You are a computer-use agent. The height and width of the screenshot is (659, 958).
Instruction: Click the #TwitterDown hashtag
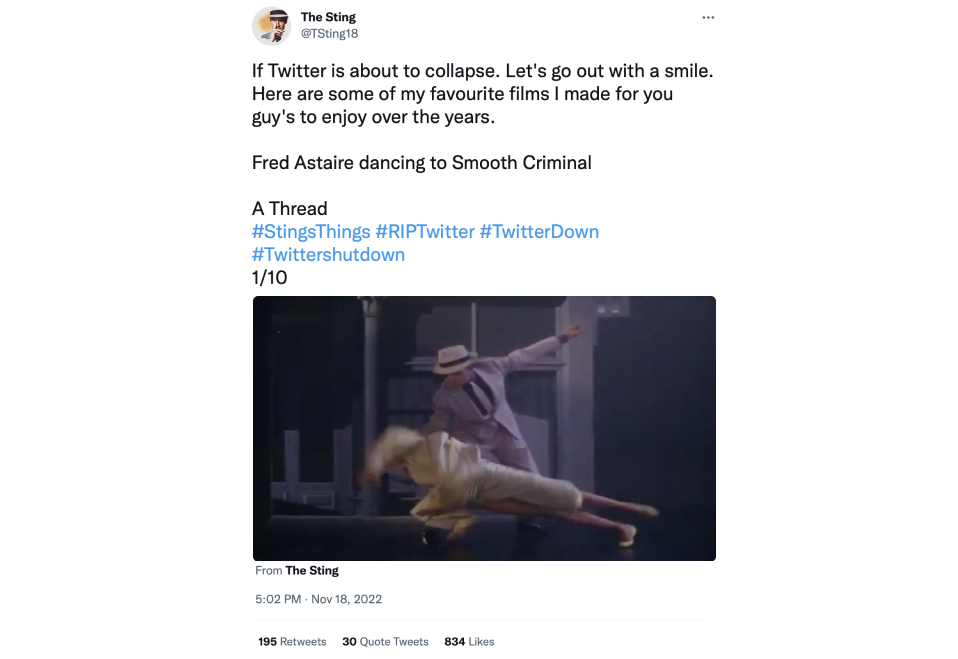pos(539,232)
